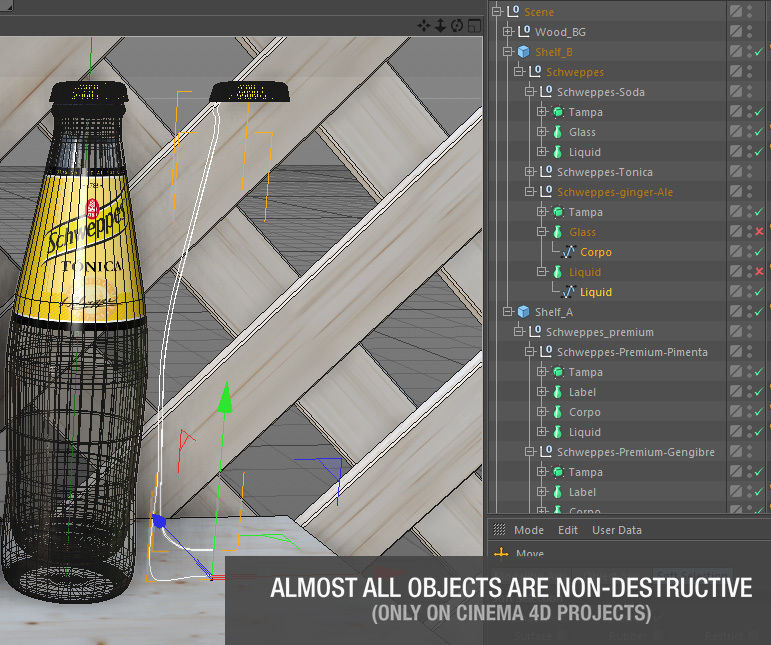771x645 pixels.
Task: Click the blue Z-axis handle
Action: 158,521
